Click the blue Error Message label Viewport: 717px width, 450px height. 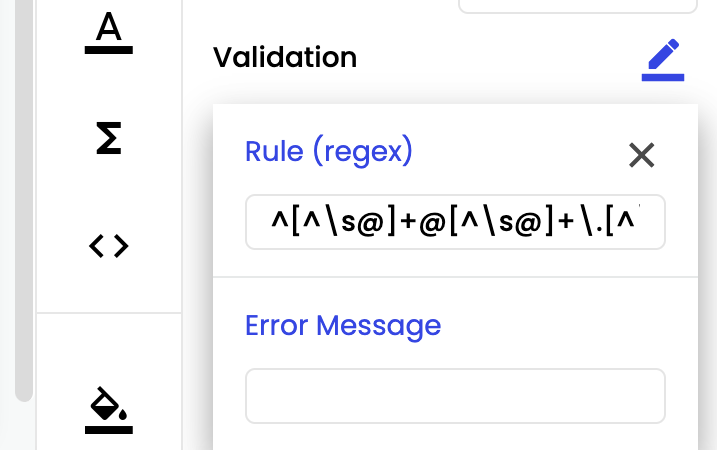343,325
